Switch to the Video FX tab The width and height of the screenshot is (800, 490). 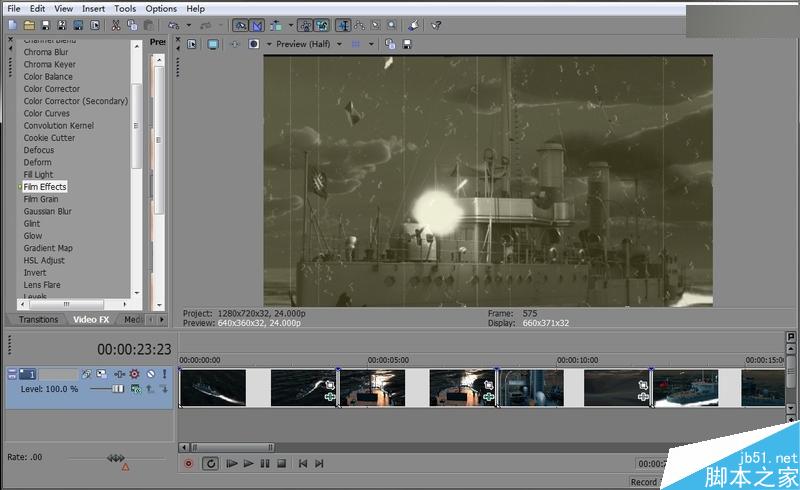point(91,320)
